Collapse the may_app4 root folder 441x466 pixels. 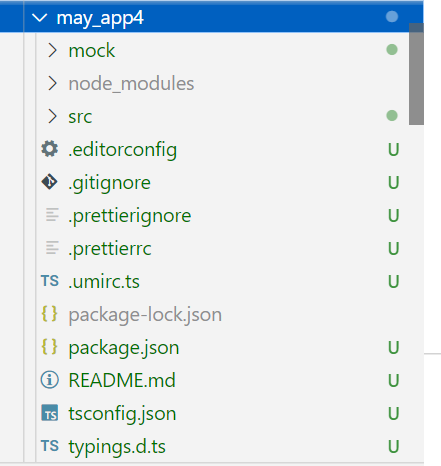[40, 17]
